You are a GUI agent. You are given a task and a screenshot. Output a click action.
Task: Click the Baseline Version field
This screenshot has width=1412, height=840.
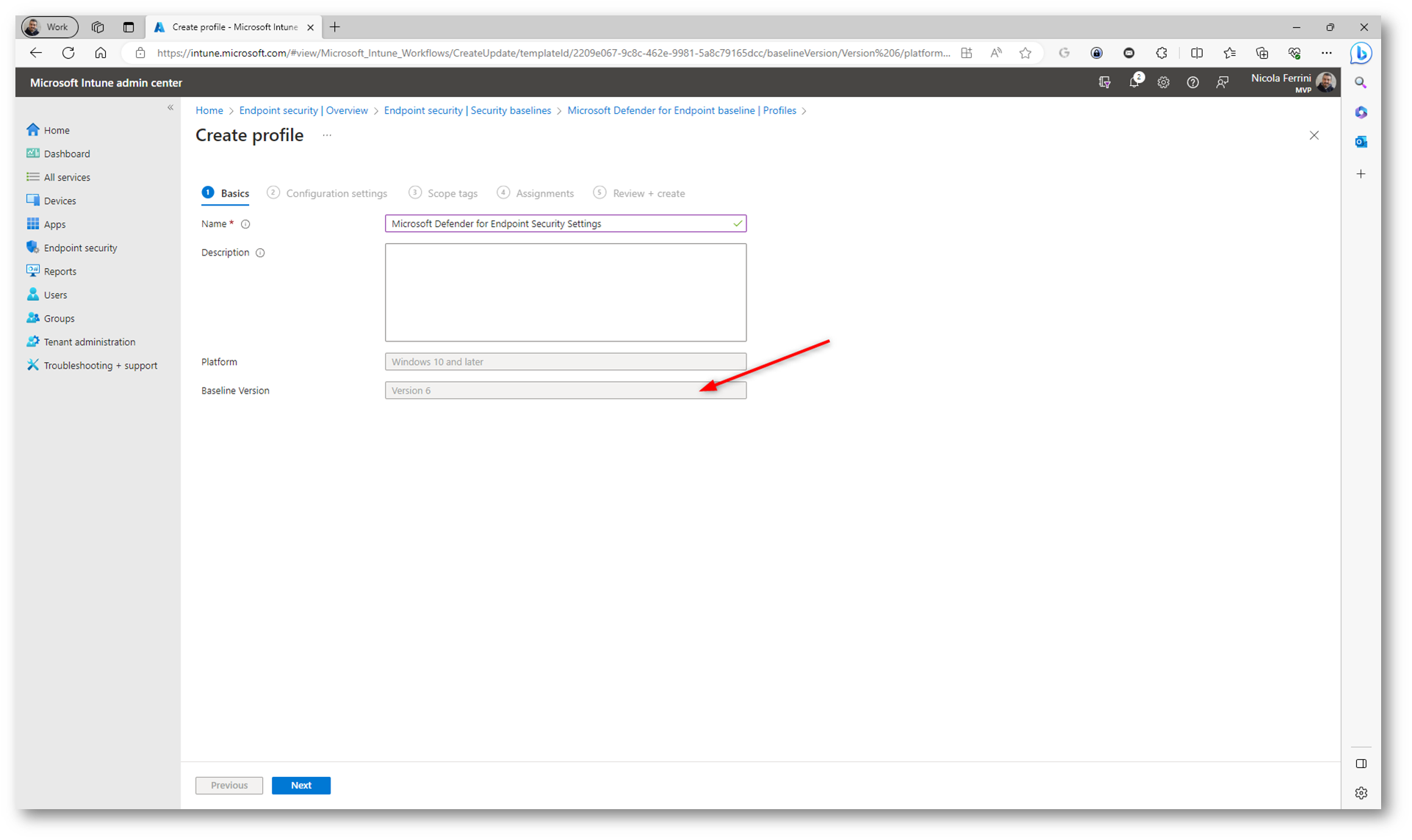[x=566, y=390]
